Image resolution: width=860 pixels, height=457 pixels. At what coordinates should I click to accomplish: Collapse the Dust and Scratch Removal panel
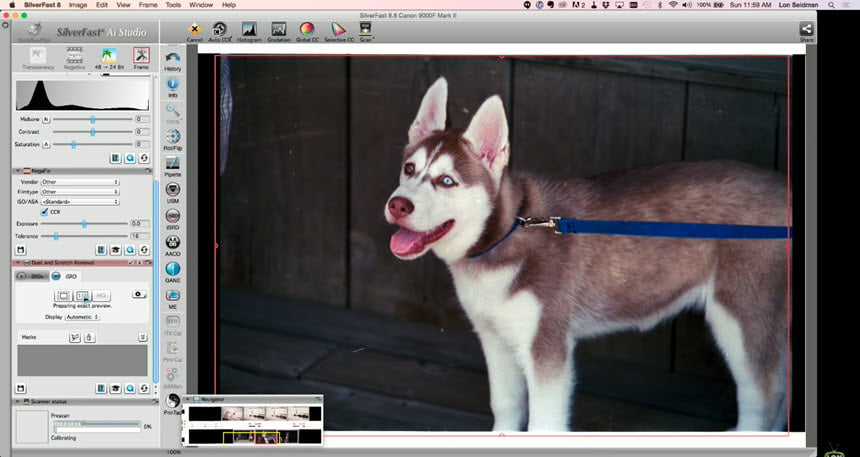point(18,263)
